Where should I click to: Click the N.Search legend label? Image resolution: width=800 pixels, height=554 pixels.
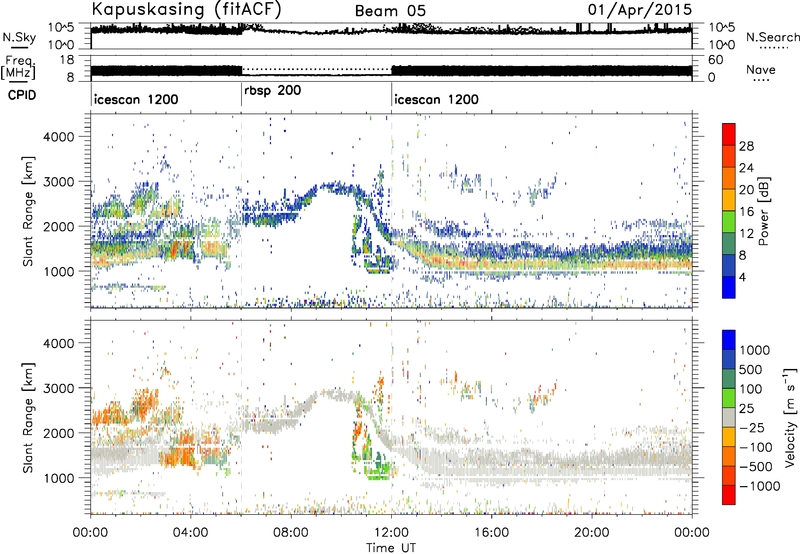point(772,37)
